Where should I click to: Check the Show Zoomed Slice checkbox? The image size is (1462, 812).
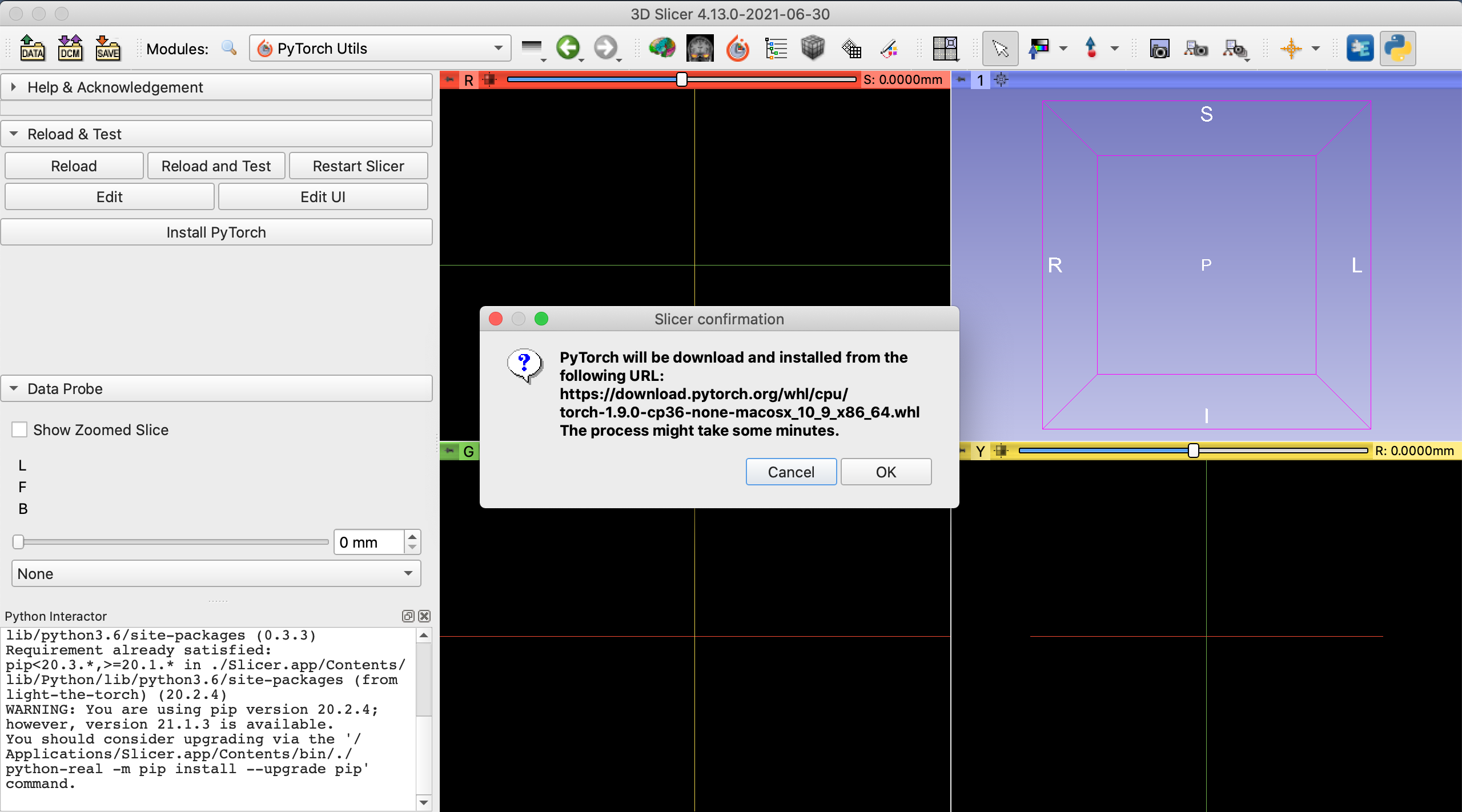tap(19, 429)
